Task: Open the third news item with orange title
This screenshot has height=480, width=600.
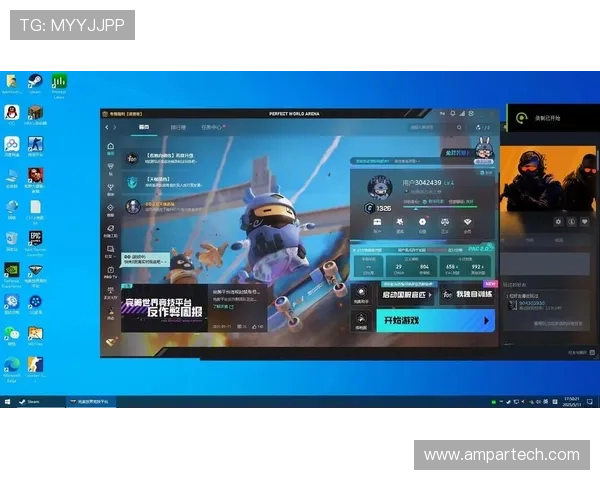Action: click(164, 207)
